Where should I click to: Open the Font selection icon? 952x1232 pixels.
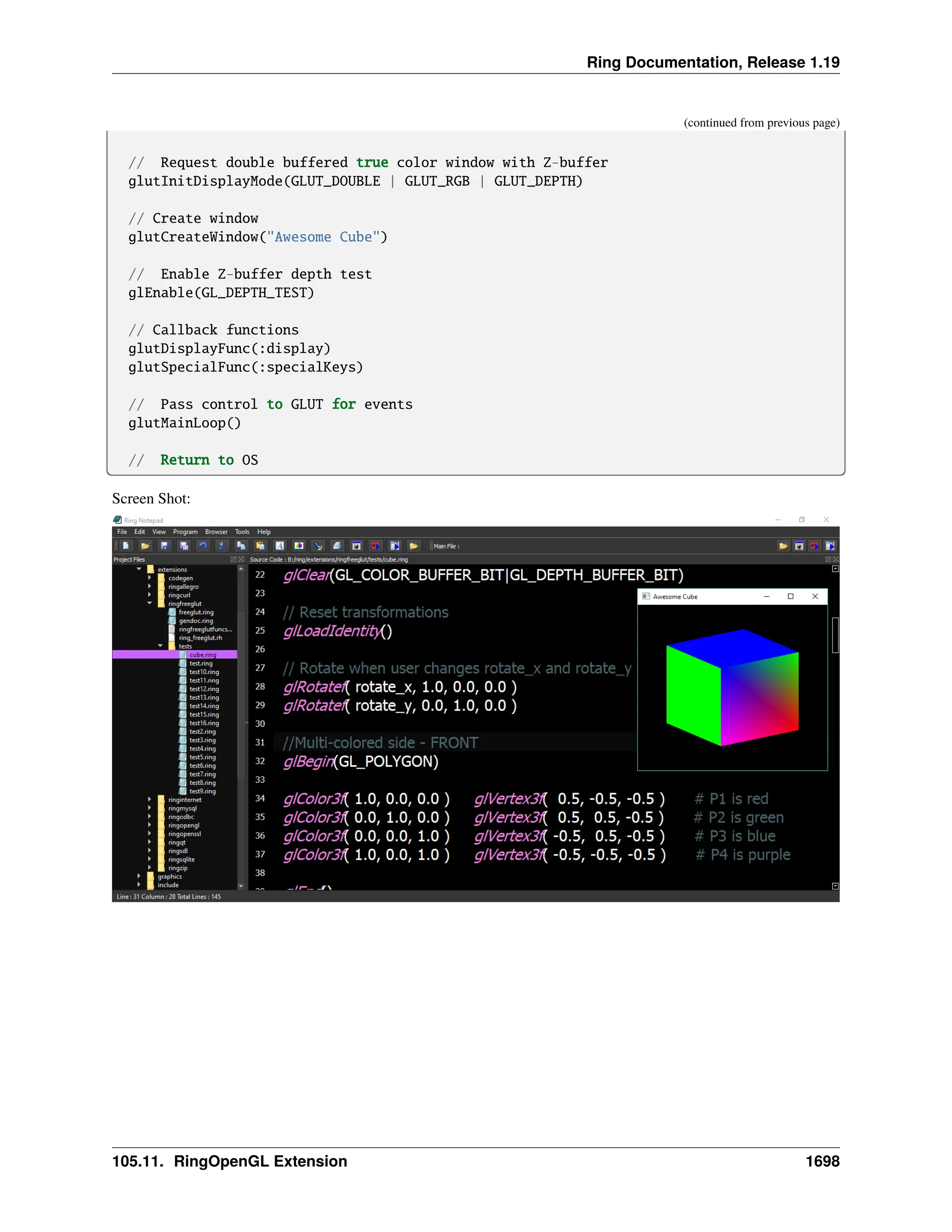tap(279, 545)
